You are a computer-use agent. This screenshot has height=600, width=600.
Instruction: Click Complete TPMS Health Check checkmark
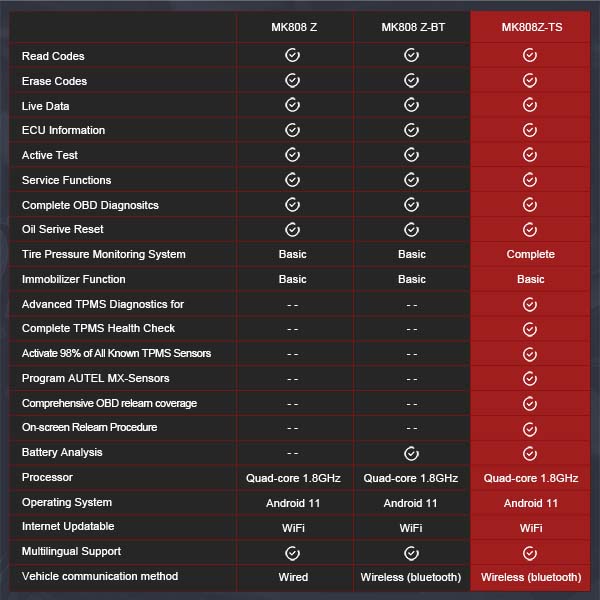point(530,329)
